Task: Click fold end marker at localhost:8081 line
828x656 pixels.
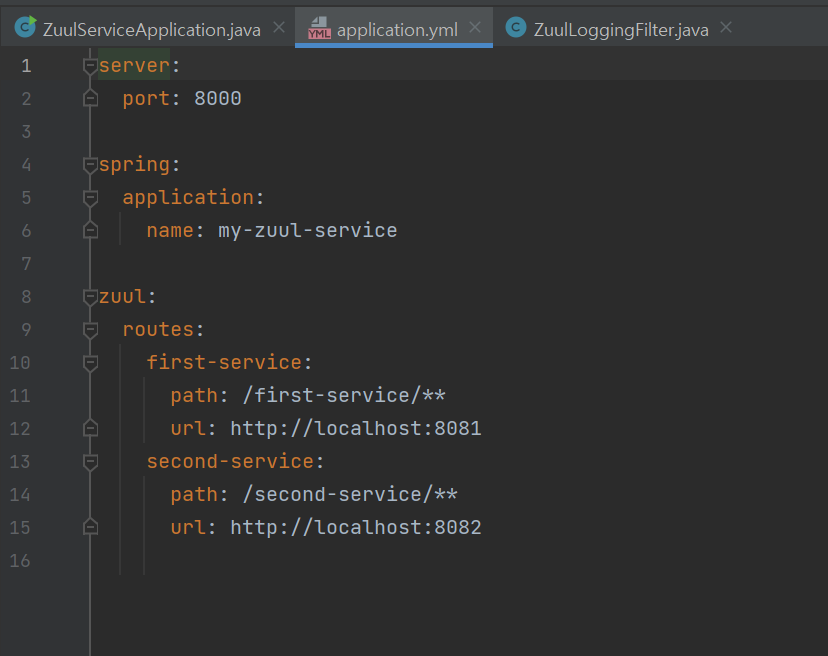Action: pos(90,428)
